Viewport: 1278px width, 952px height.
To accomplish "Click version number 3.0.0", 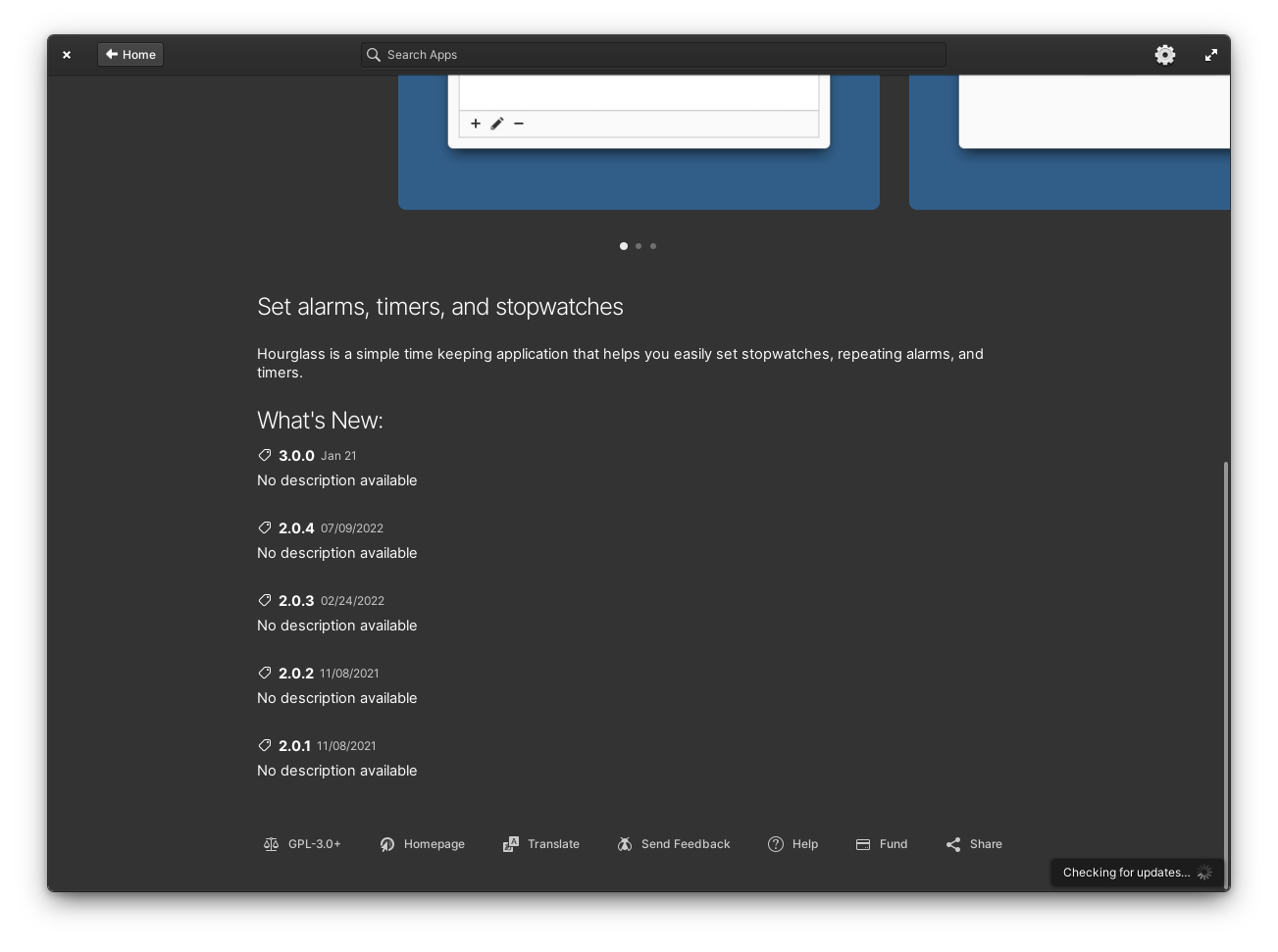I will (x=296, y=456).
